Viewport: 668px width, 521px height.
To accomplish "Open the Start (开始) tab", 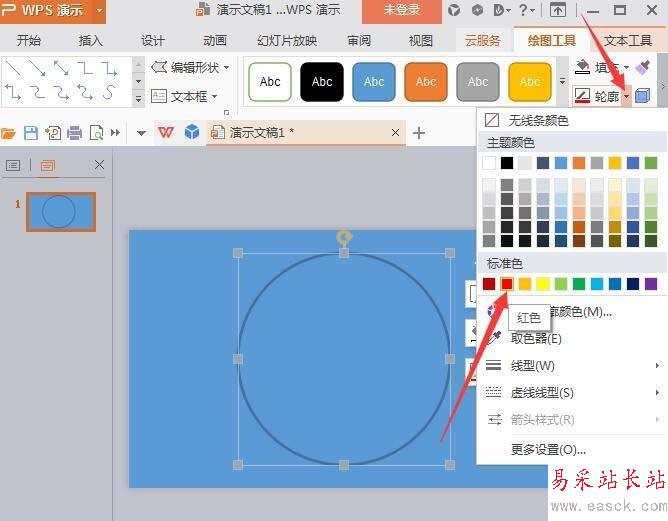I will 29,40.
